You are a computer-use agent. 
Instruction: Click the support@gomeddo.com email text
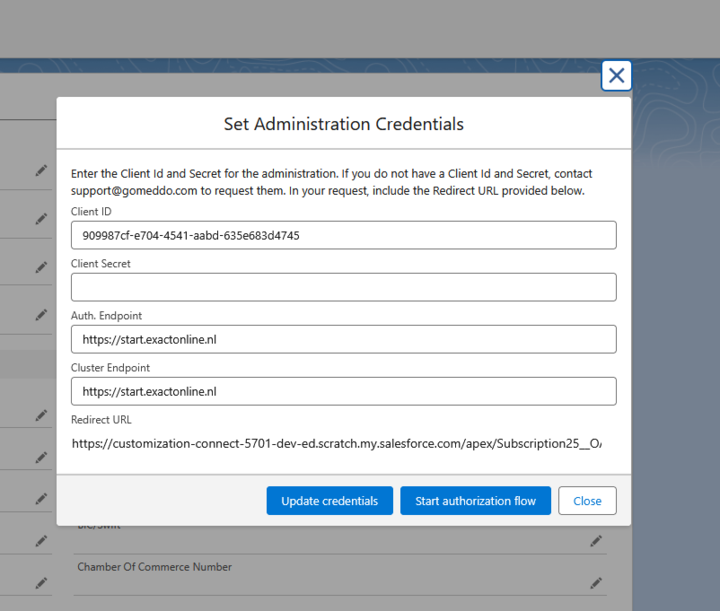(x=133, y=190)
